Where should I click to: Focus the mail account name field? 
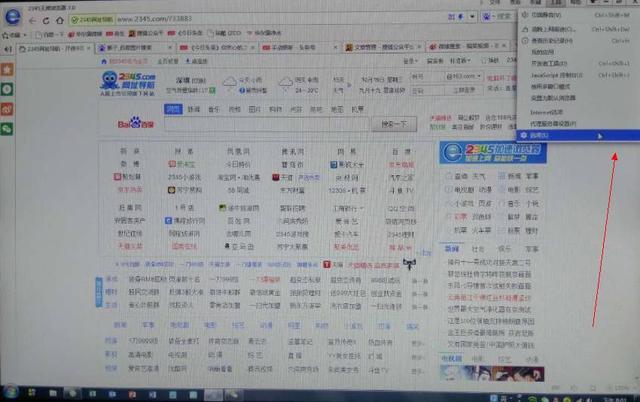[x=427, y=76]
